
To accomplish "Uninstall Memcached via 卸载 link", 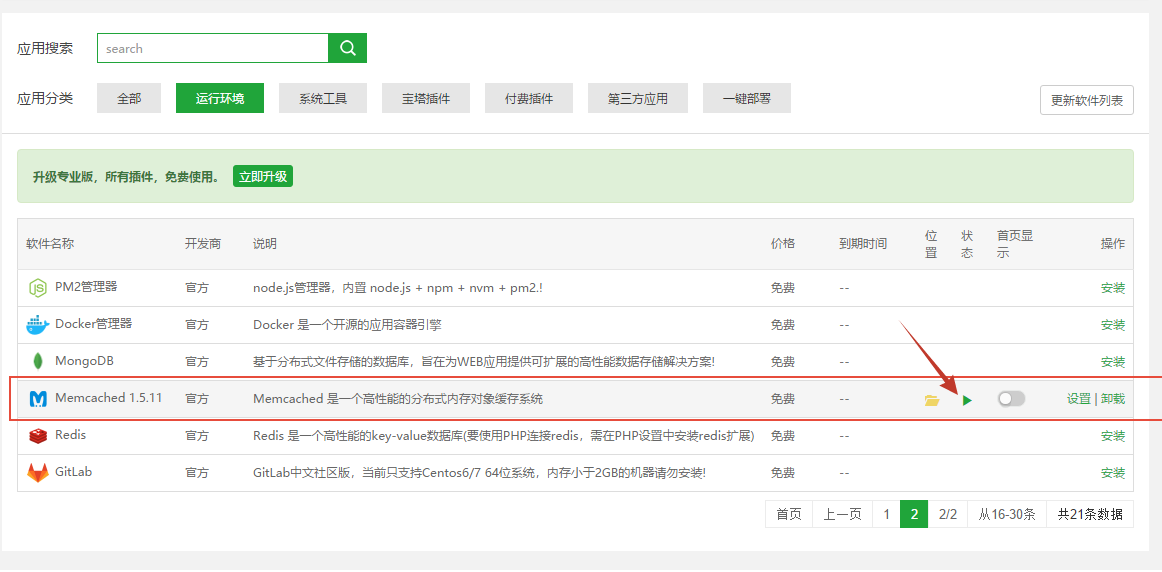I will 1112,399.
